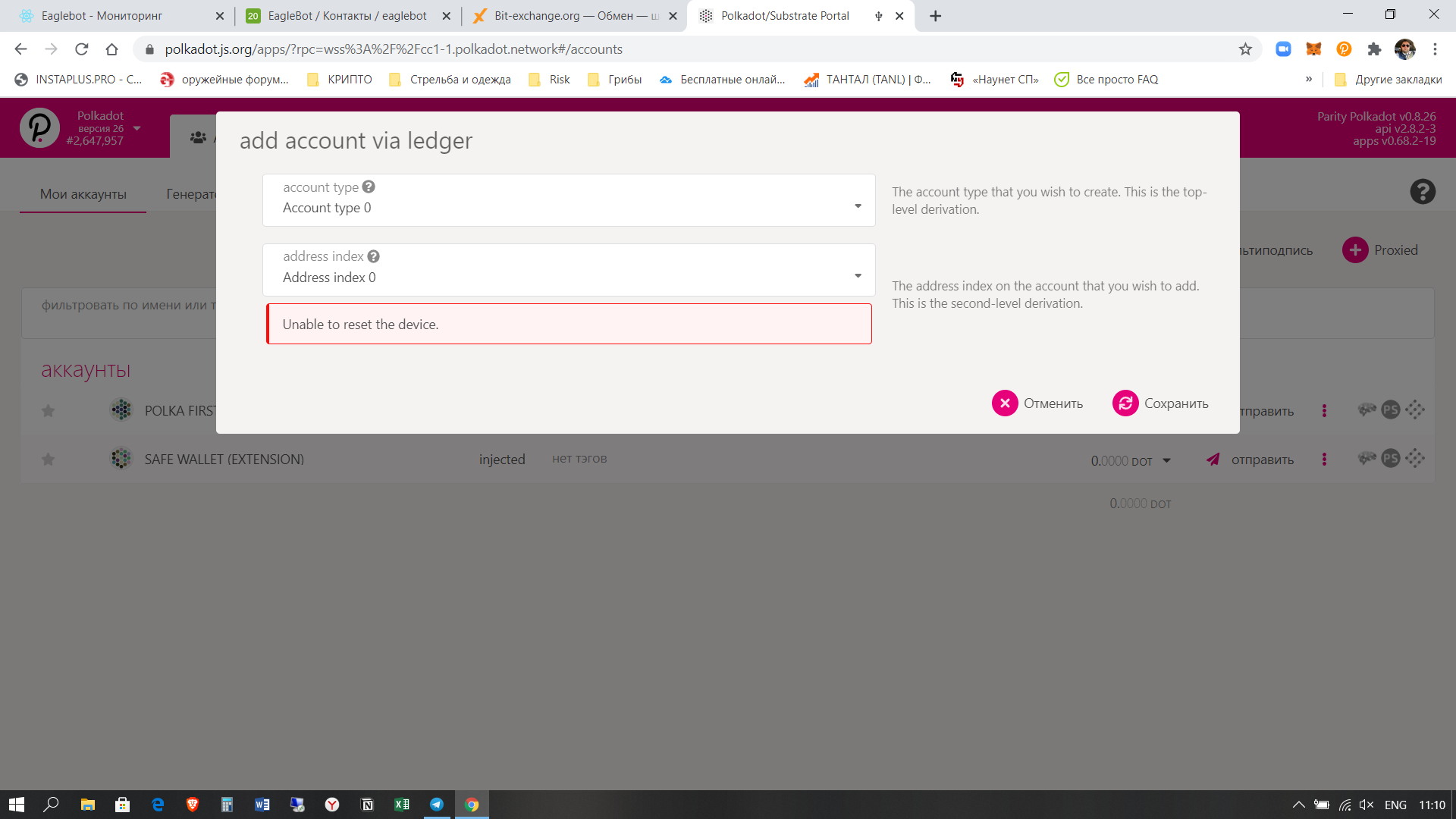This screenshot has width=1456, height=819.
Task: Click the Отменить cancel button
Action: (1037, 403)
